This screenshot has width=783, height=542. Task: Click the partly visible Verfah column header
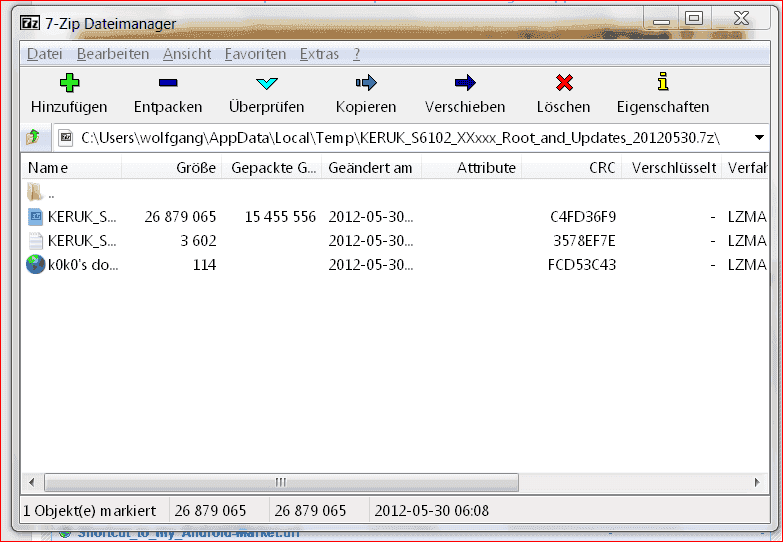[746, 168]
